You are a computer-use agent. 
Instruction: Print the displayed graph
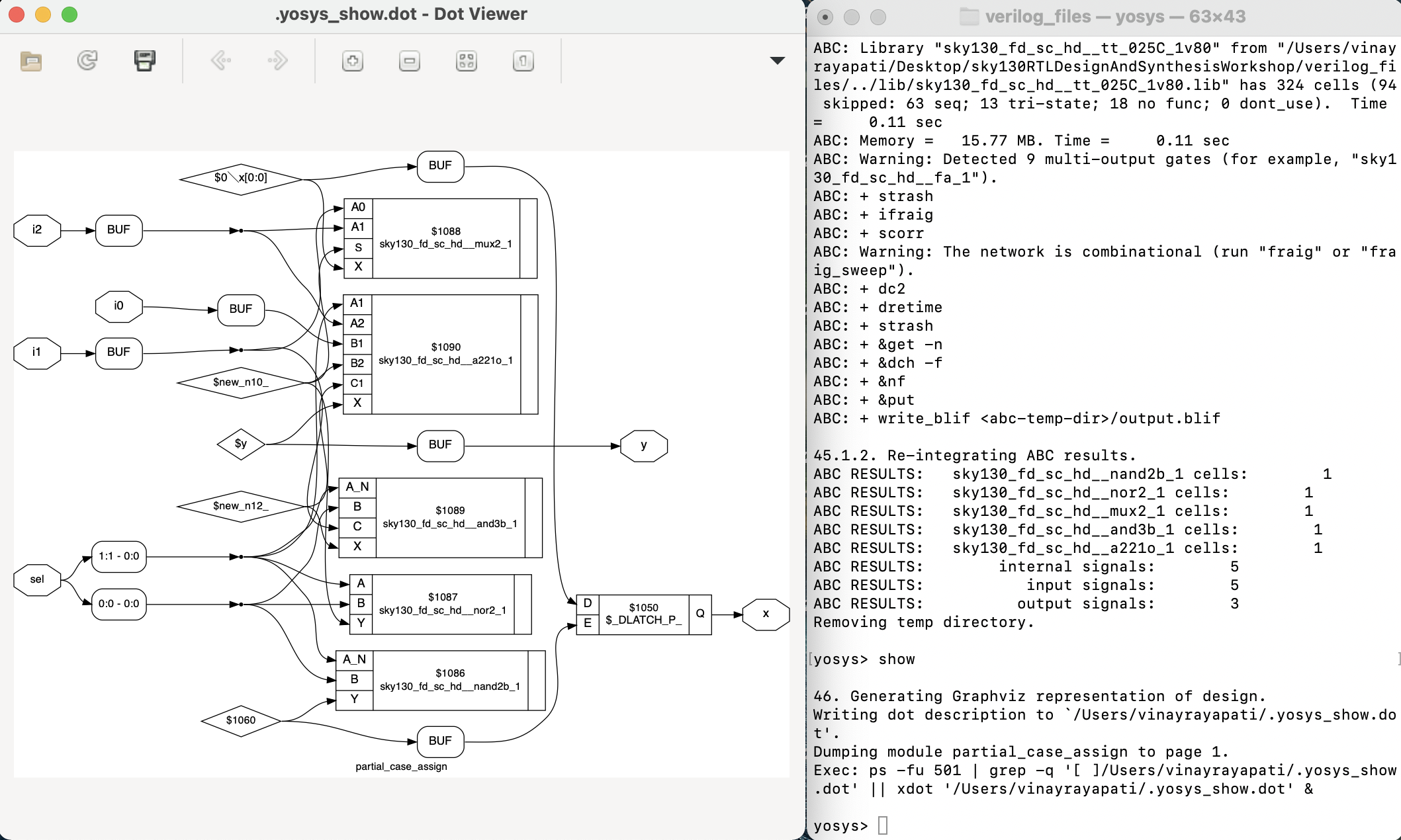coord(145,61)
